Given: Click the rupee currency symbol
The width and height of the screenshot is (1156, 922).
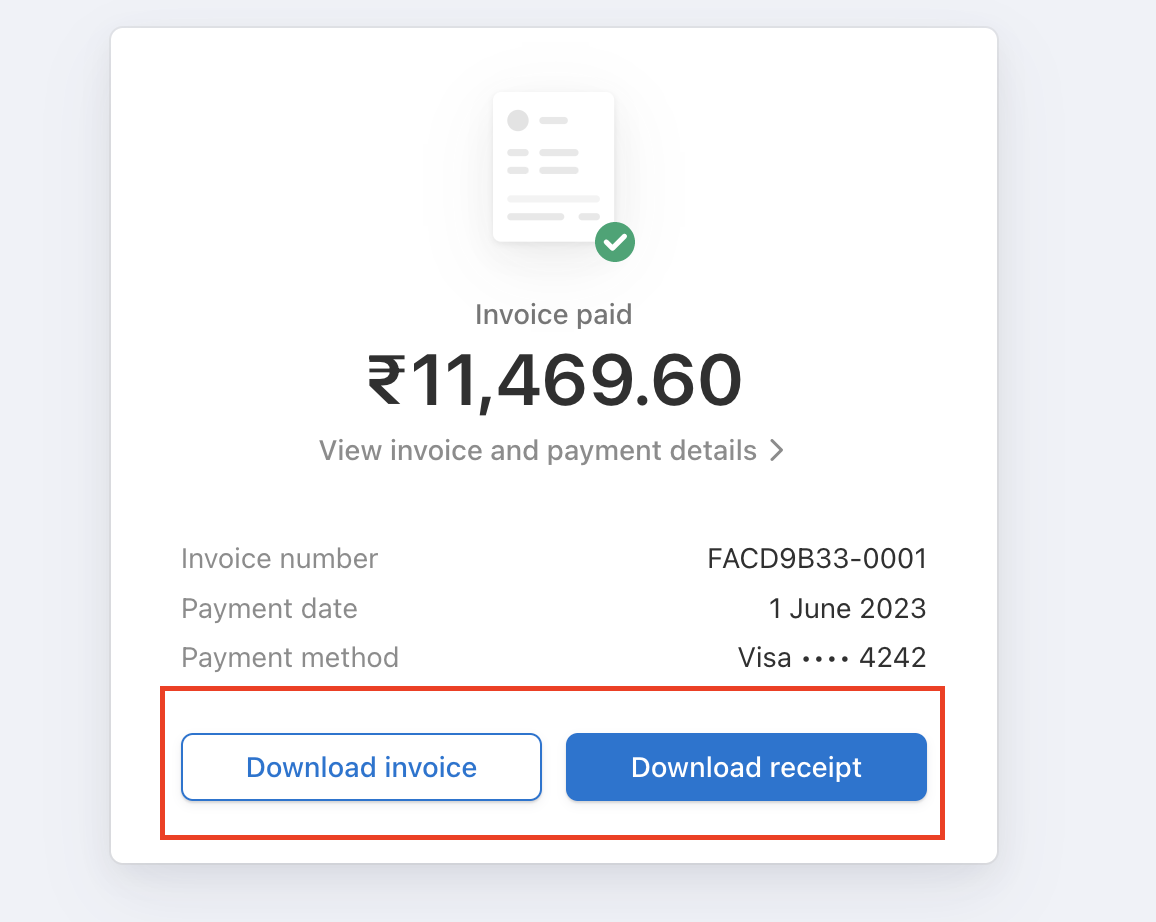Looking at the screenshot, I should point(386,380).
